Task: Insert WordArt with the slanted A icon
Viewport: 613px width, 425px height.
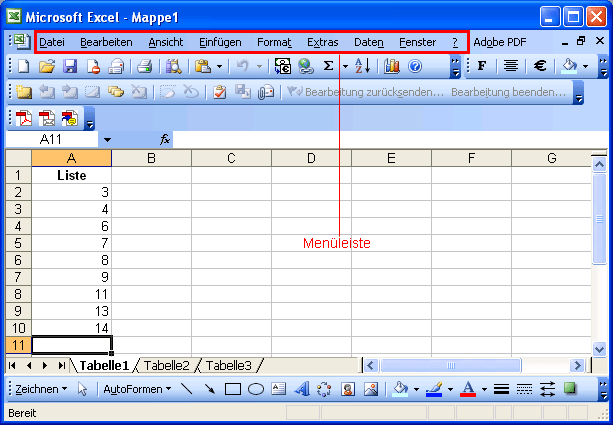Action: point(302,389)
